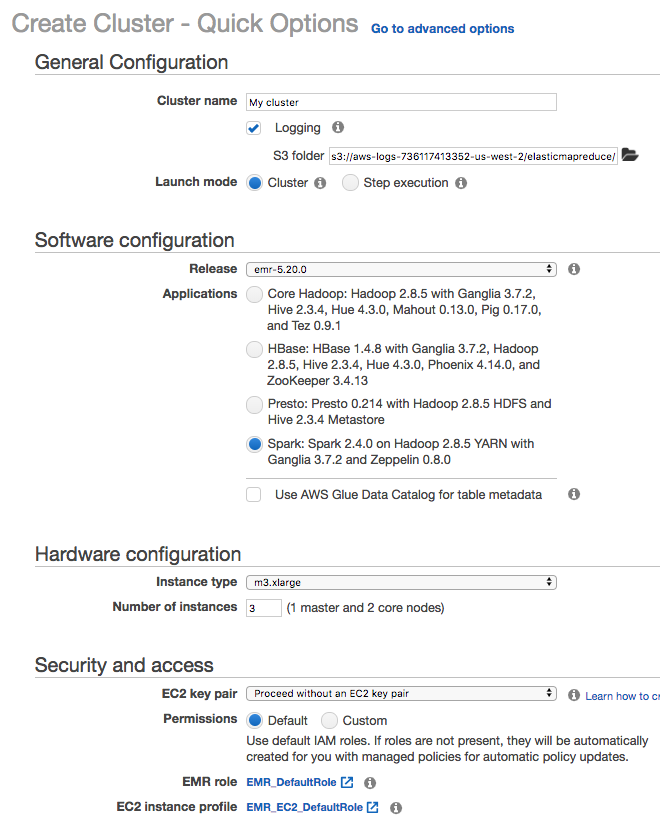Go to advanced options link
Viewport: 660px width, 833px height.
click(x=442, y=29)
